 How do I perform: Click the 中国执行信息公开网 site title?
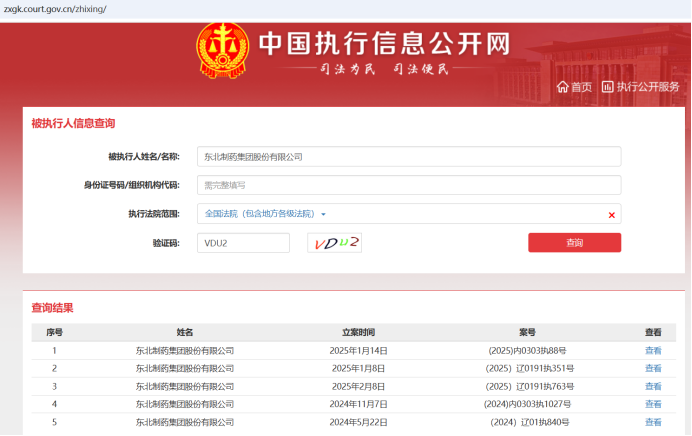coord(384,44)
